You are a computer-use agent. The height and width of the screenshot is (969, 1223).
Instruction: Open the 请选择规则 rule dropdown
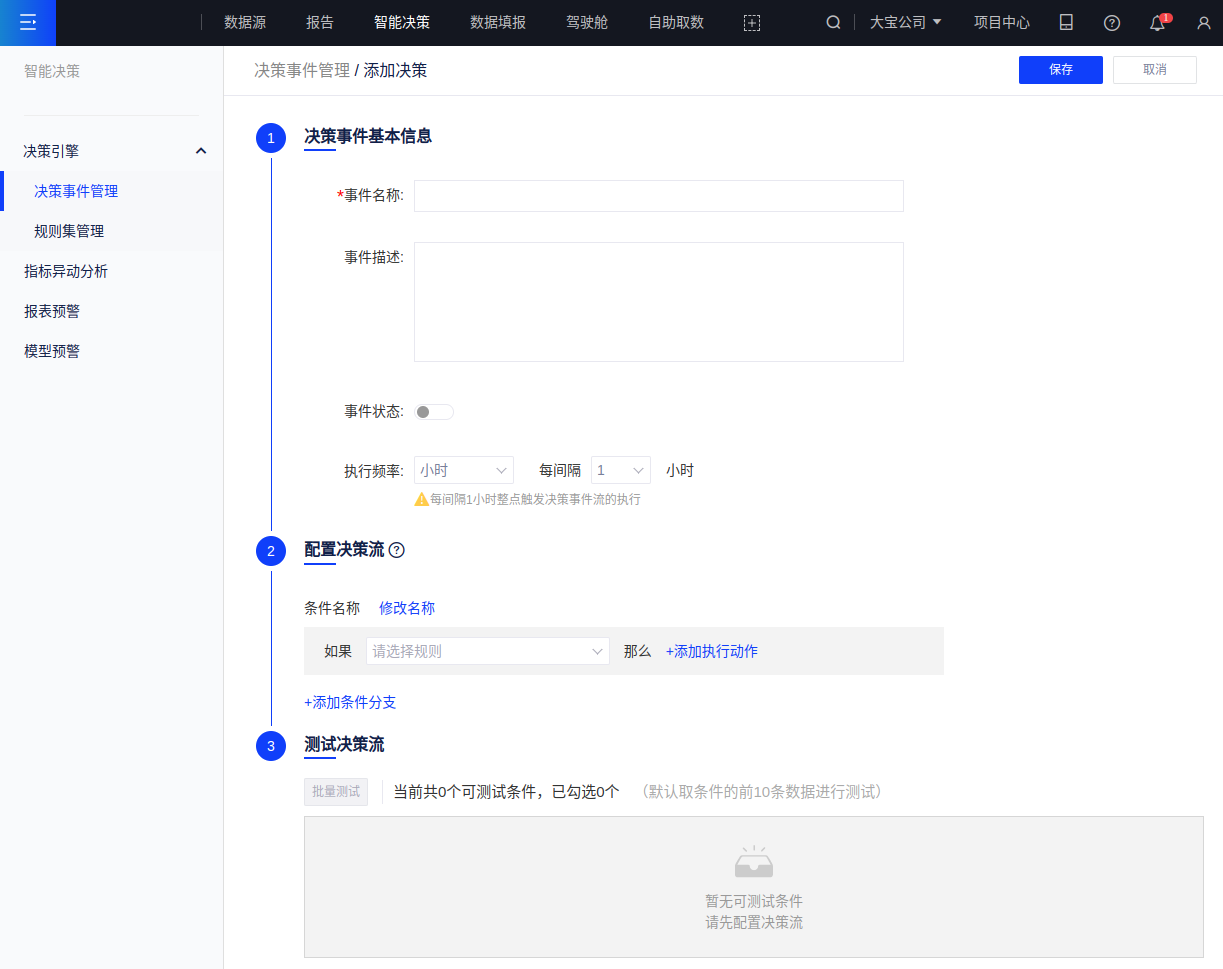(487, 651)
